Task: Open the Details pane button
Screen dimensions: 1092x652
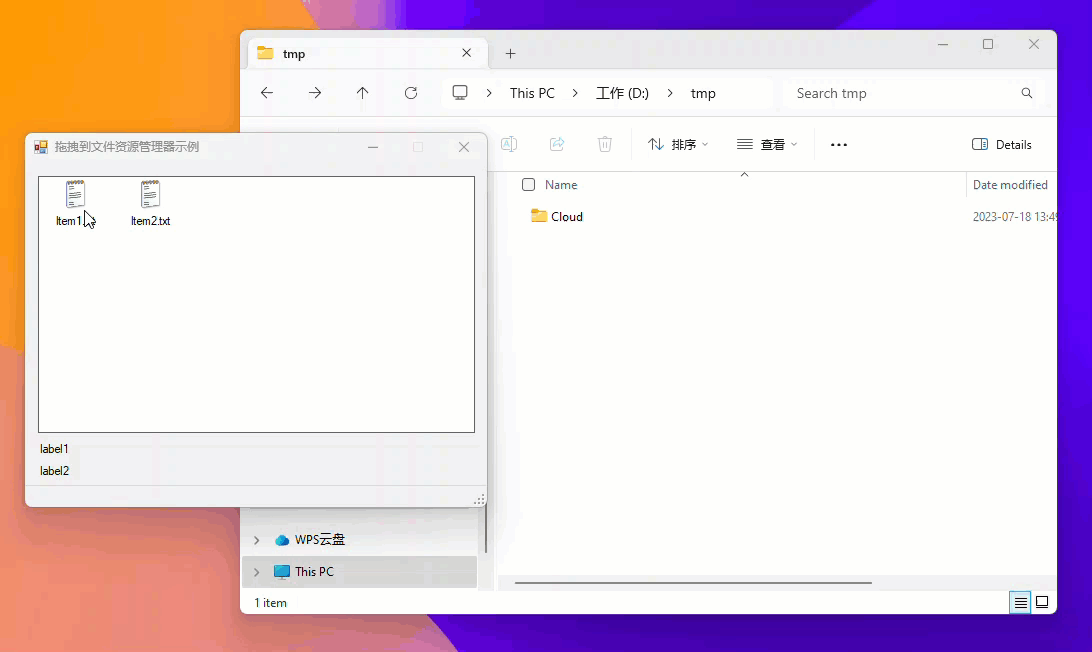Action: (1002, 144)
